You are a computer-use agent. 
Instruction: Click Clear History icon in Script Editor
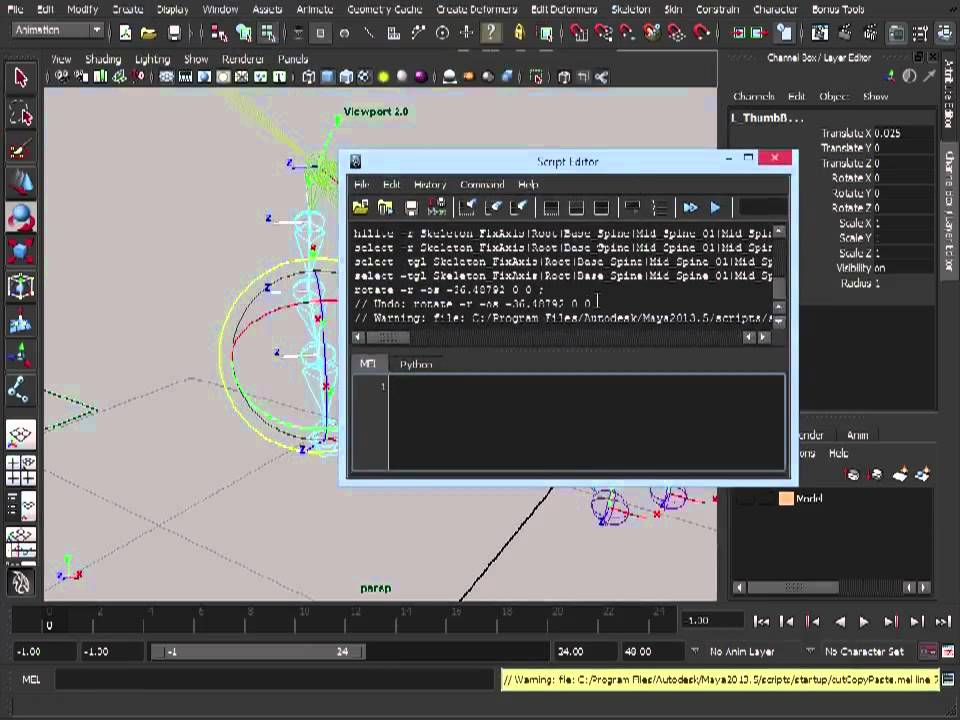[x=468, y=208]
